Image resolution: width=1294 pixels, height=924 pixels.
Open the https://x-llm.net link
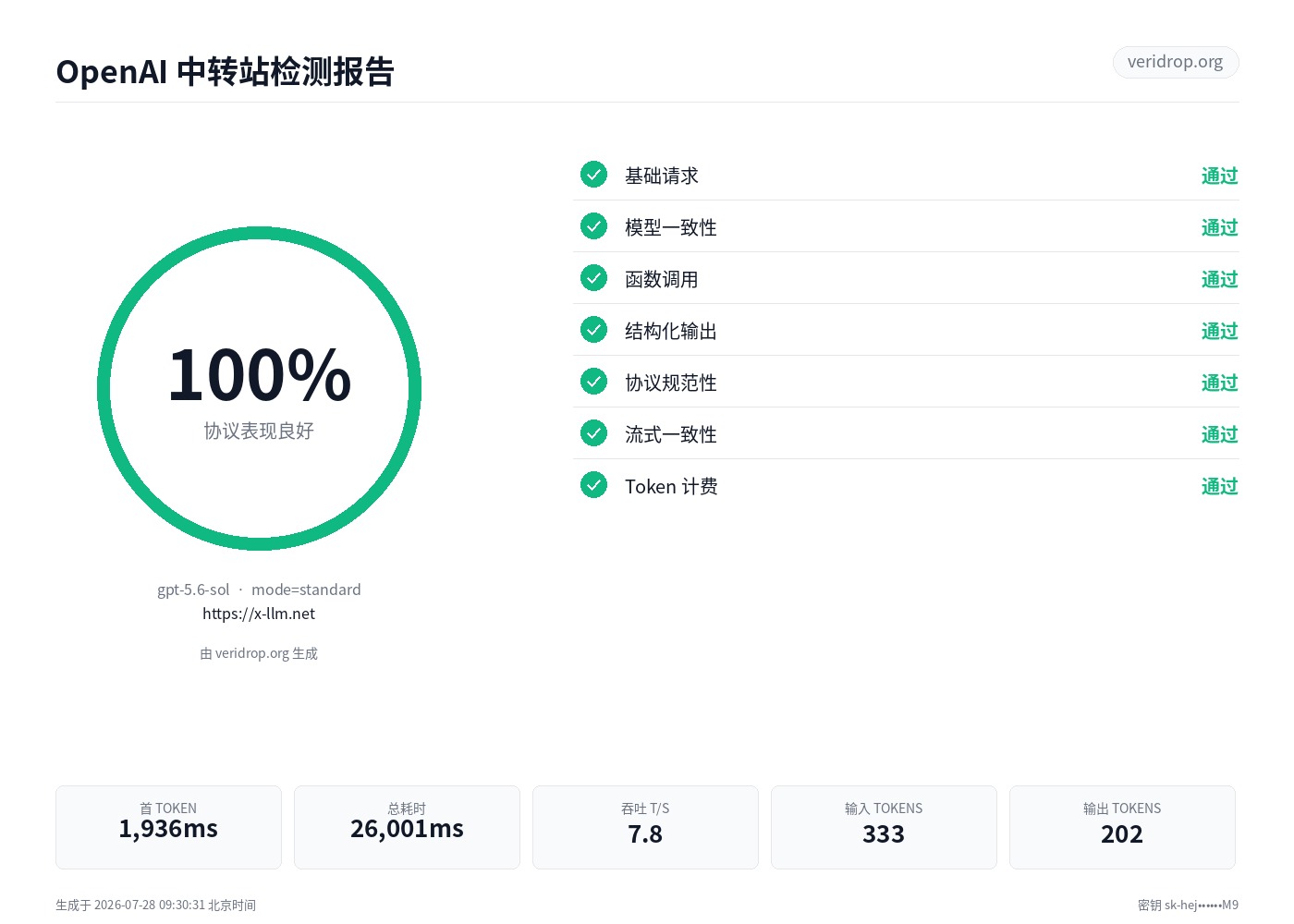(259, 614)
